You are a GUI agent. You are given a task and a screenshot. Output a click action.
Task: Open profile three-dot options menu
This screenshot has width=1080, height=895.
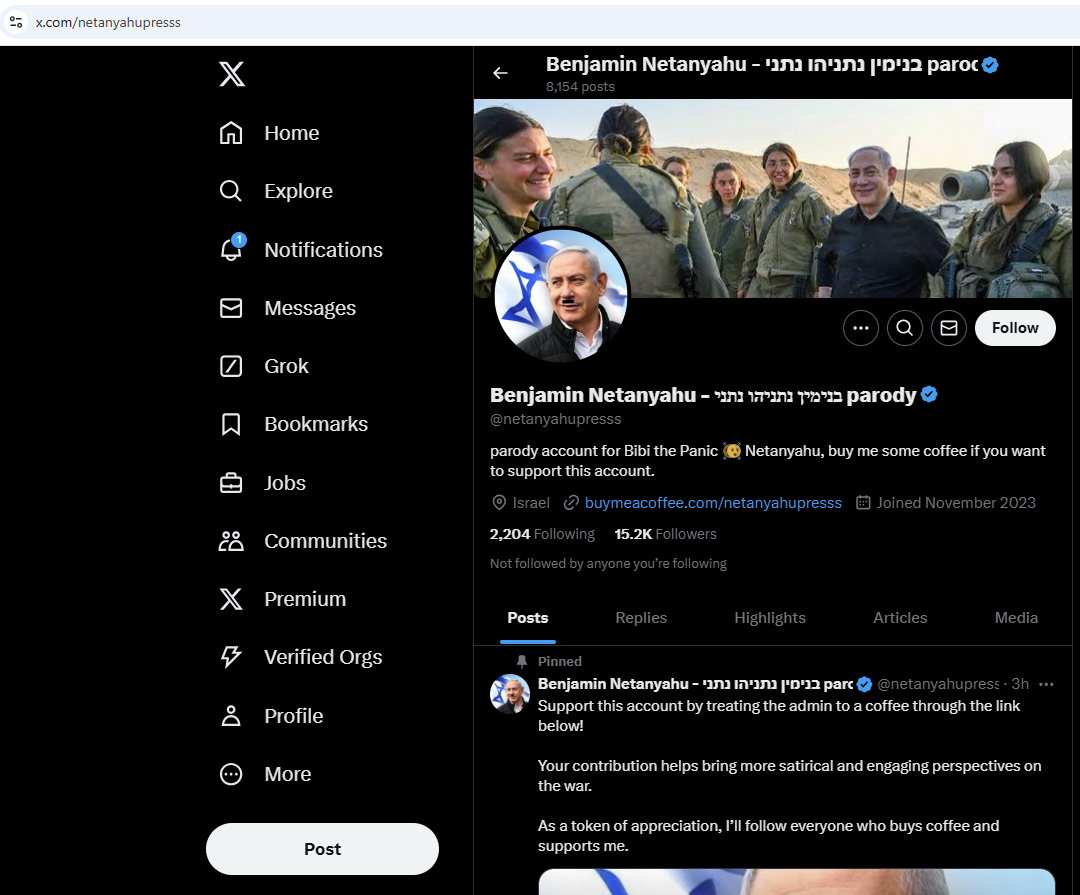click(x=860, y=328)
